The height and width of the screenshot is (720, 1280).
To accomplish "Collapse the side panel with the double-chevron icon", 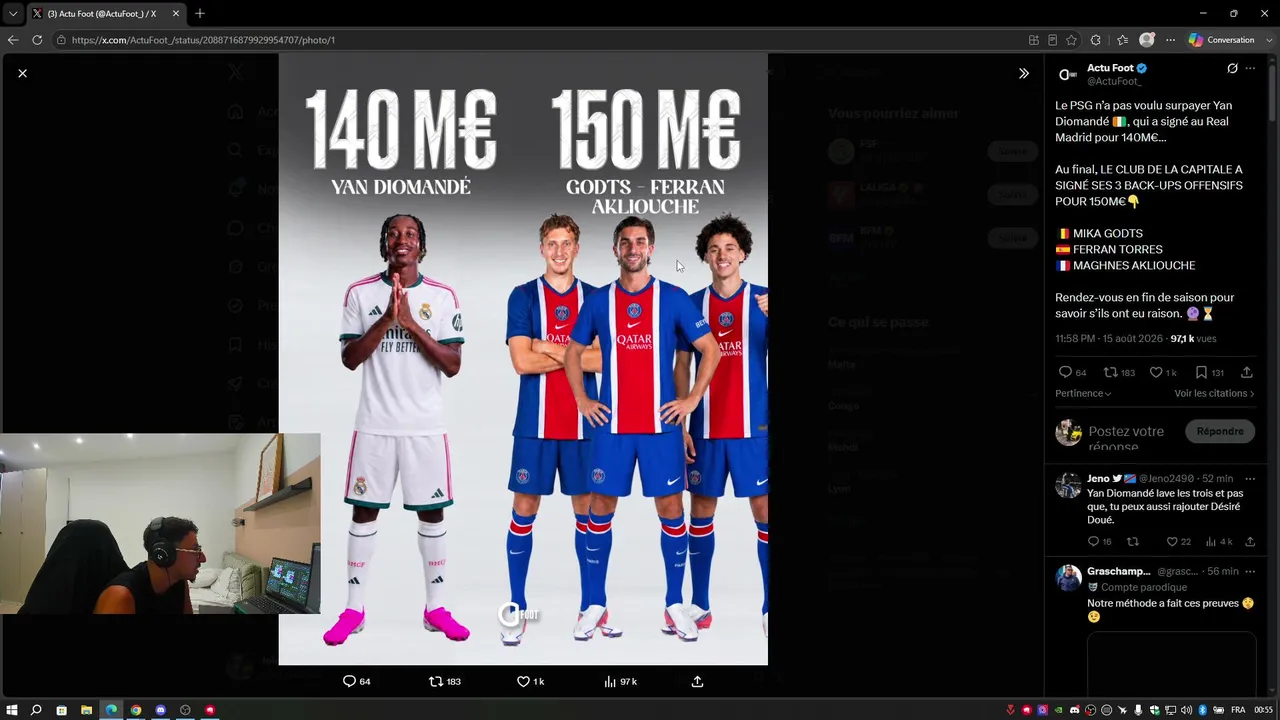I will (1024, 73).
